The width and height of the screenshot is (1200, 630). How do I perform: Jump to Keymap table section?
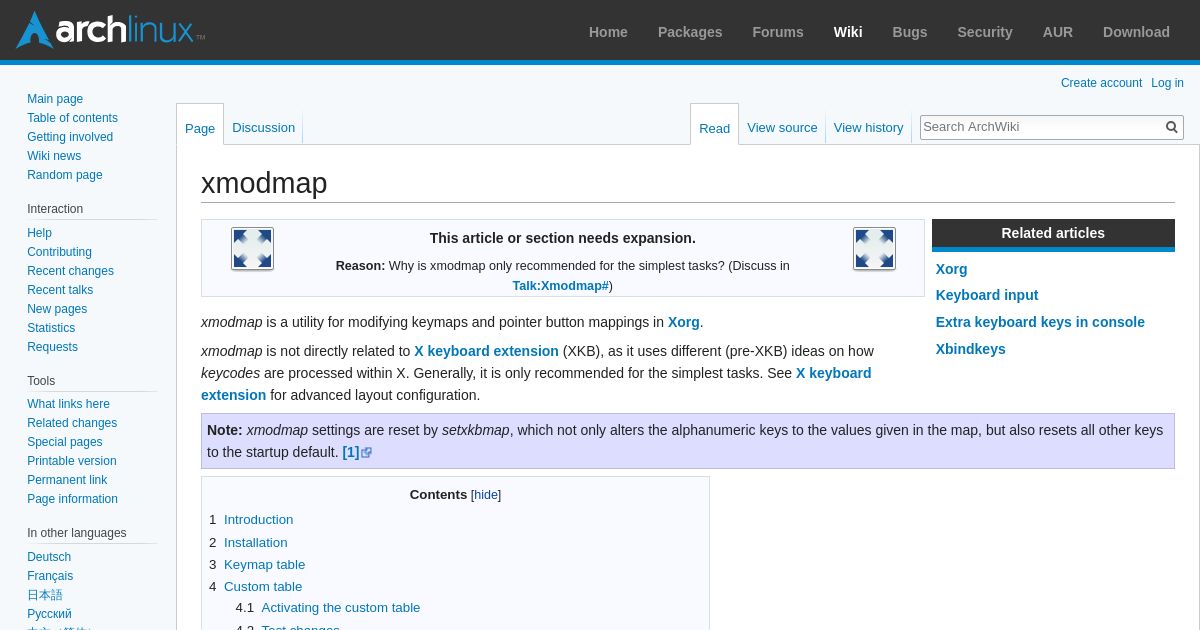point(264,564)
